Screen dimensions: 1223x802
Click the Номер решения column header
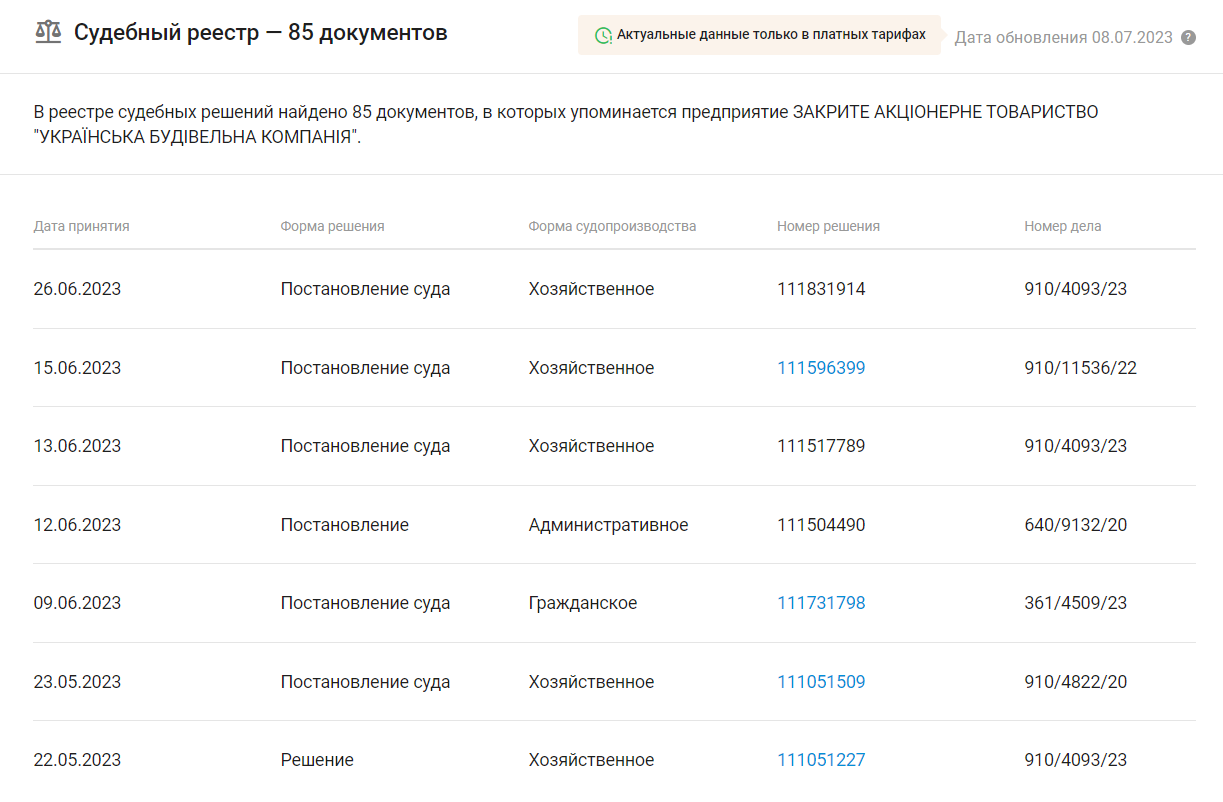pyautogui.click(x=828, y=226)
